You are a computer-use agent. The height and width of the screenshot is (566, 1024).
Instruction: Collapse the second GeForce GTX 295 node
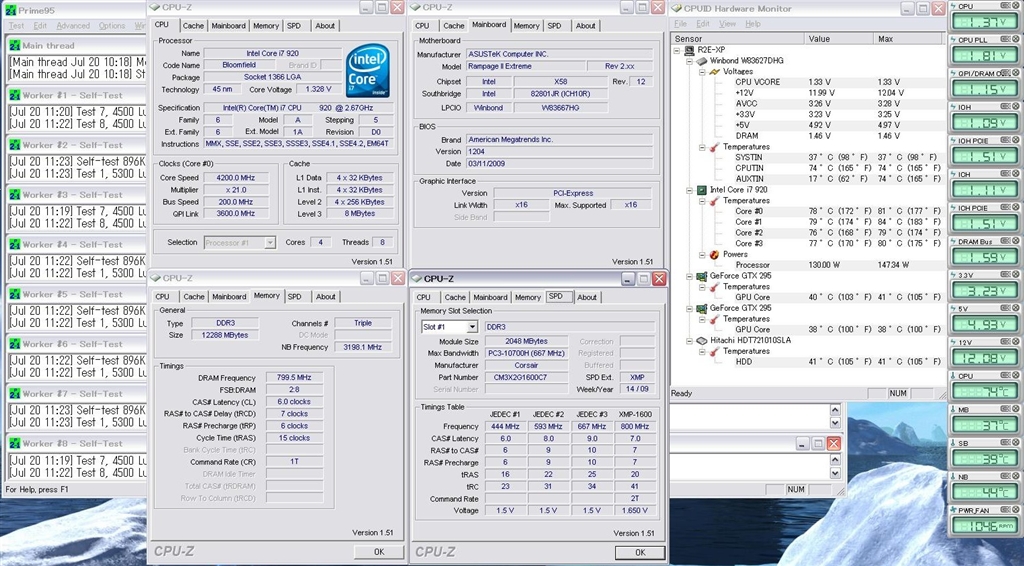(x=690, y=308)
